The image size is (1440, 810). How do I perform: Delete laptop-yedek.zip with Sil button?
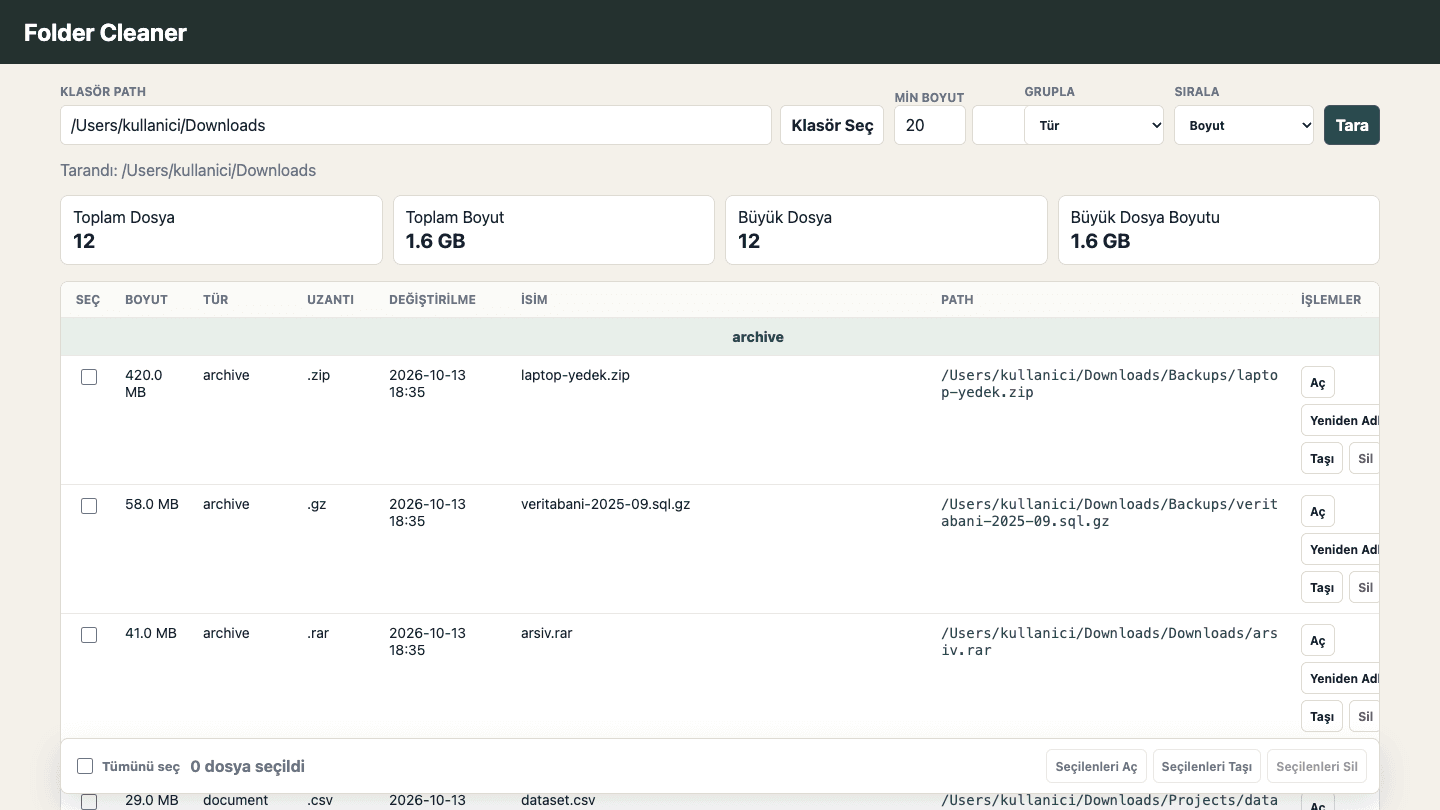click(x=1365, y=459)
